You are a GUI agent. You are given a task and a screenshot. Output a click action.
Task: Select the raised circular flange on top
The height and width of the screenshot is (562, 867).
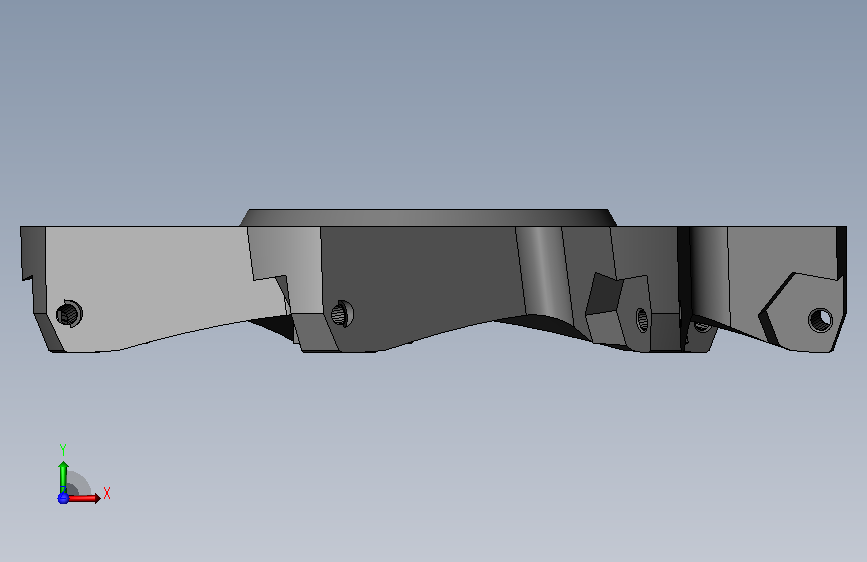click(428, 217)
